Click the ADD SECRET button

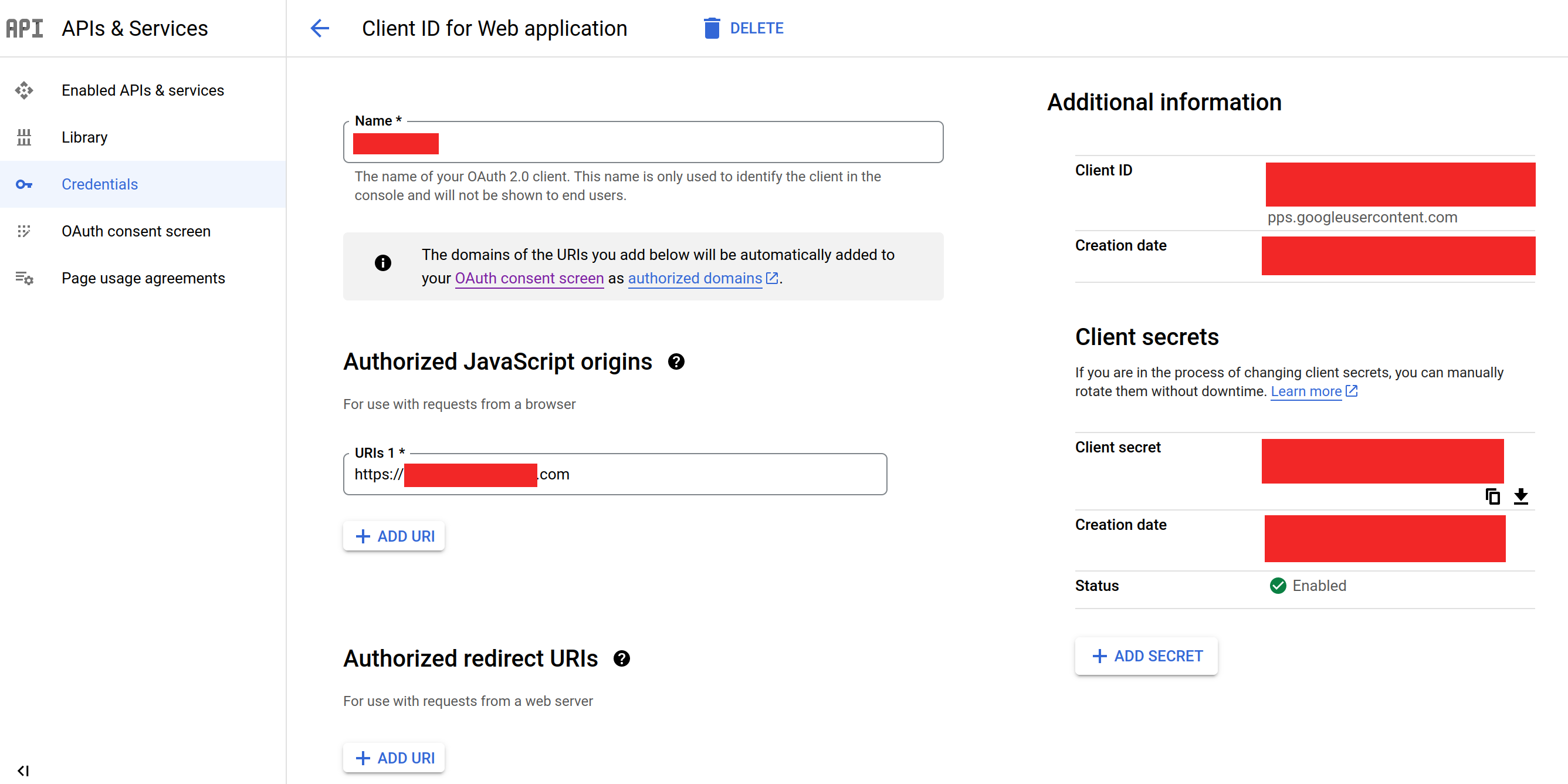pos(1146,655)
